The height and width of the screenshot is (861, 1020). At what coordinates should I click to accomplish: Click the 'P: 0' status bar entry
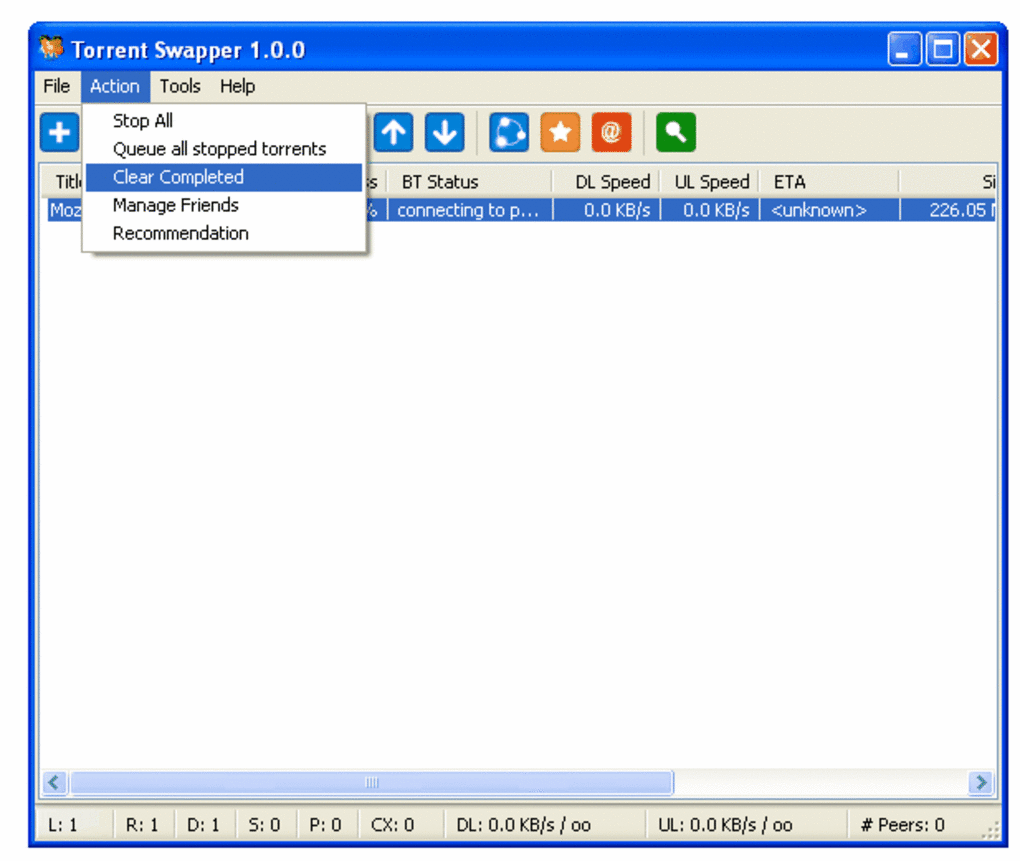point(325,825)
